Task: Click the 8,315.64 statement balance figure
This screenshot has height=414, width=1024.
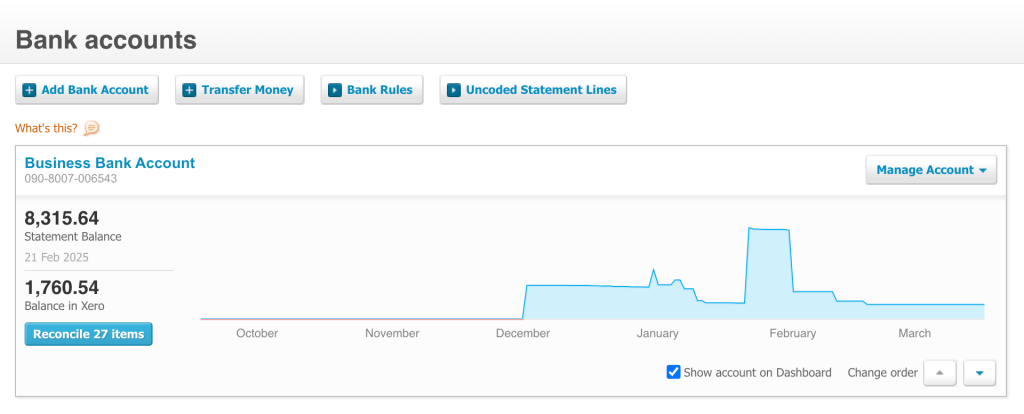Action: [x=62, y=218]
